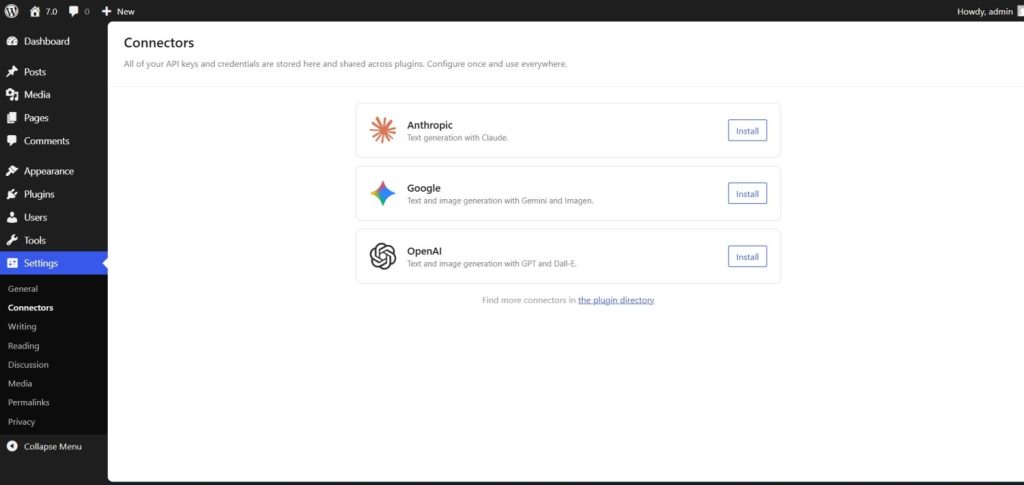Click the OpenAI knot logo
This screenshot has height=485, width=1024.
click(x=383, y=256)
